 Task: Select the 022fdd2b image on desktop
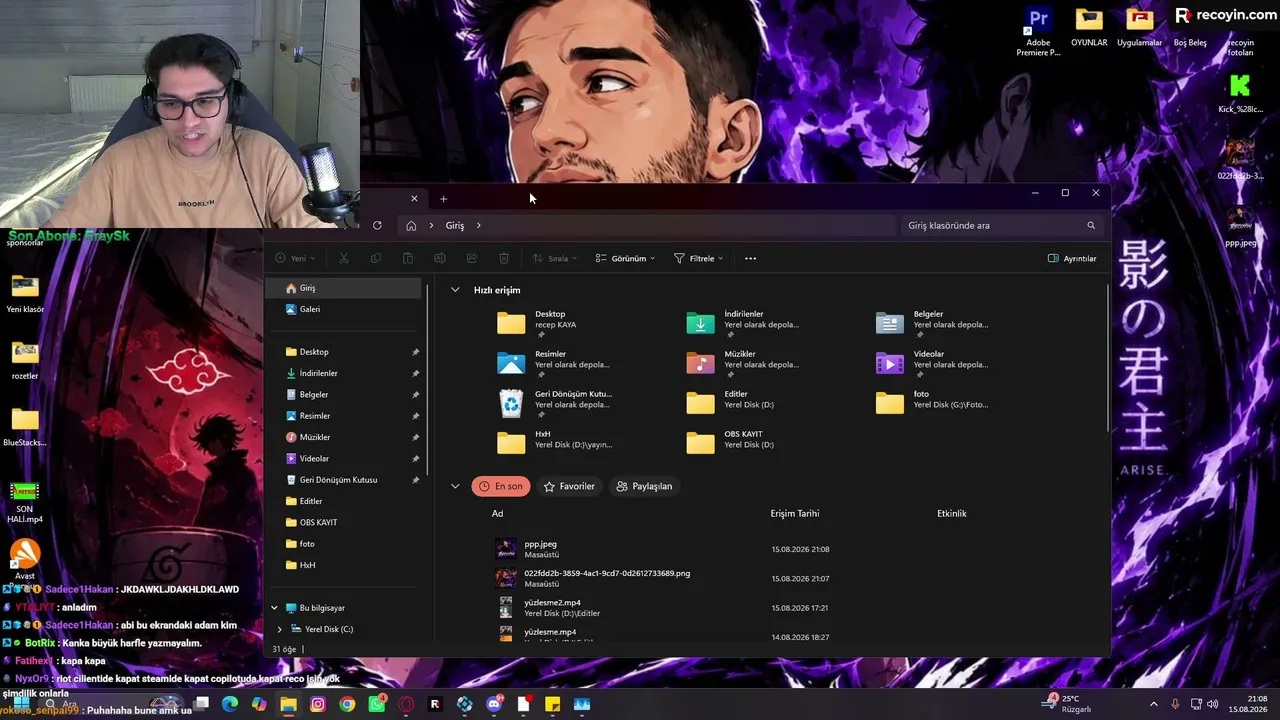(x=1240, y=161)
